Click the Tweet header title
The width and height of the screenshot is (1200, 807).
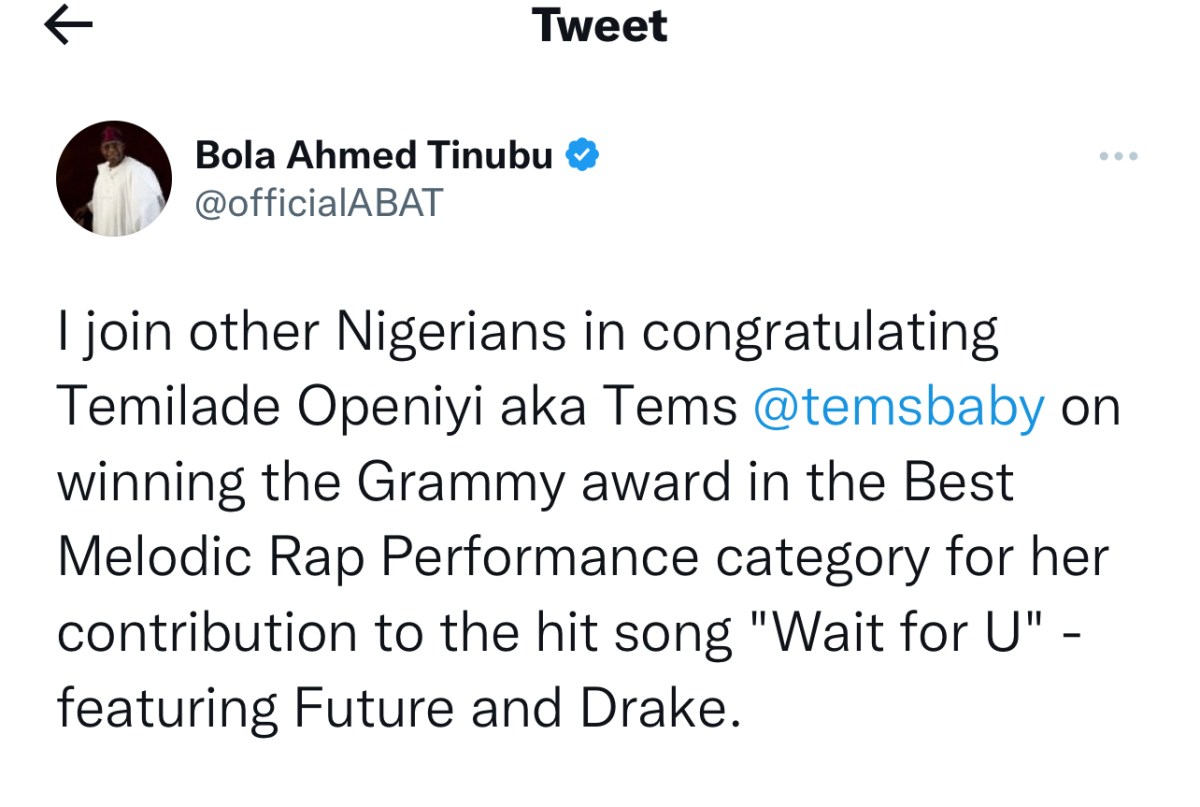coord(600,25)
